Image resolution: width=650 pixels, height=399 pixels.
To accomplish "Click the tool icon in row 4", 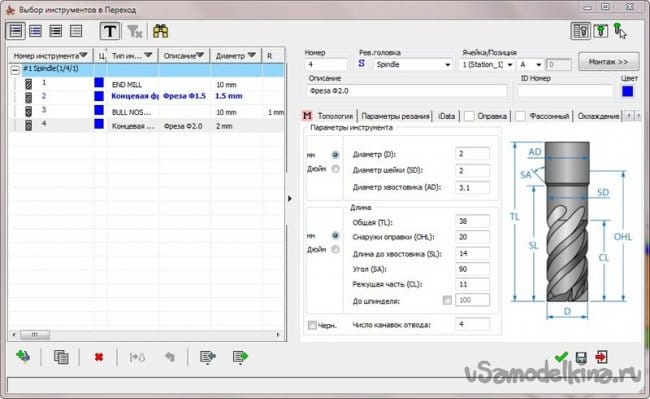I will click(x=28, y=125).
